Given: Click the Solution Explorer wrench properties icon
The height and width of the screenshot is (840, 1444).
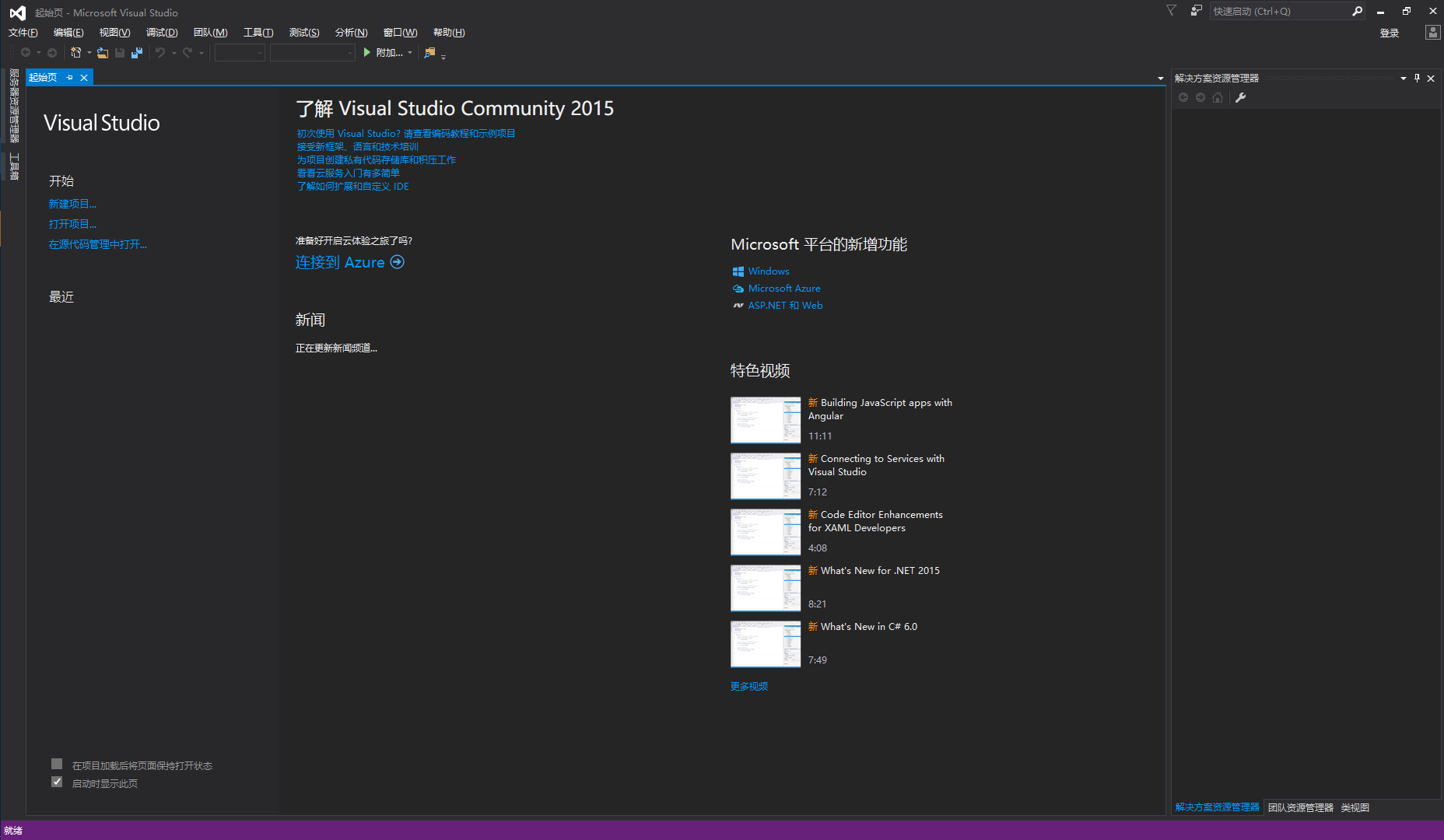Looking at the screenshot, I should tap(1241, 97).
